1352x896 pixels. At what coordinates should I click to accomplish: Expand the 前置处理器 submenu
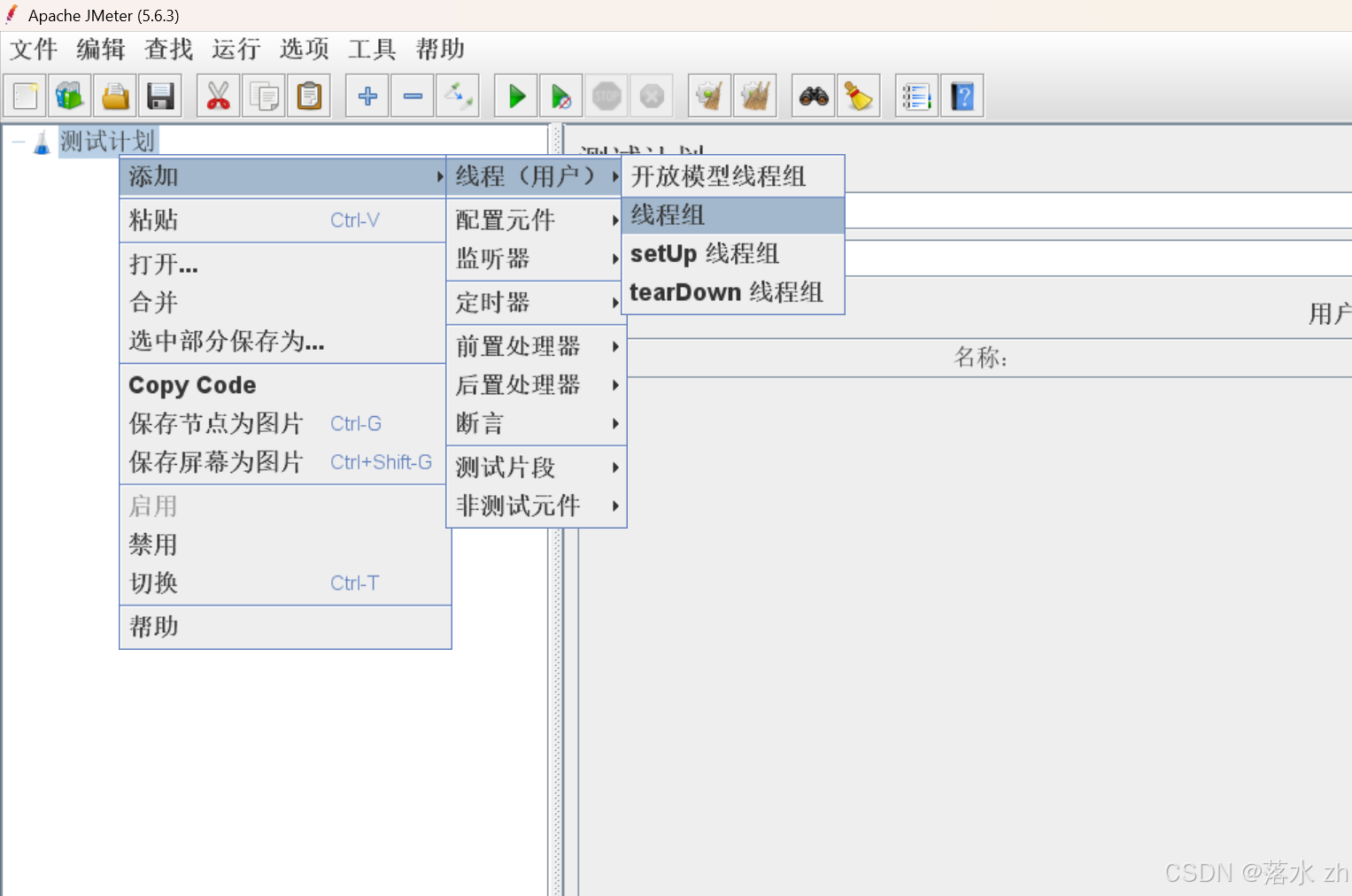coord(536,346)
